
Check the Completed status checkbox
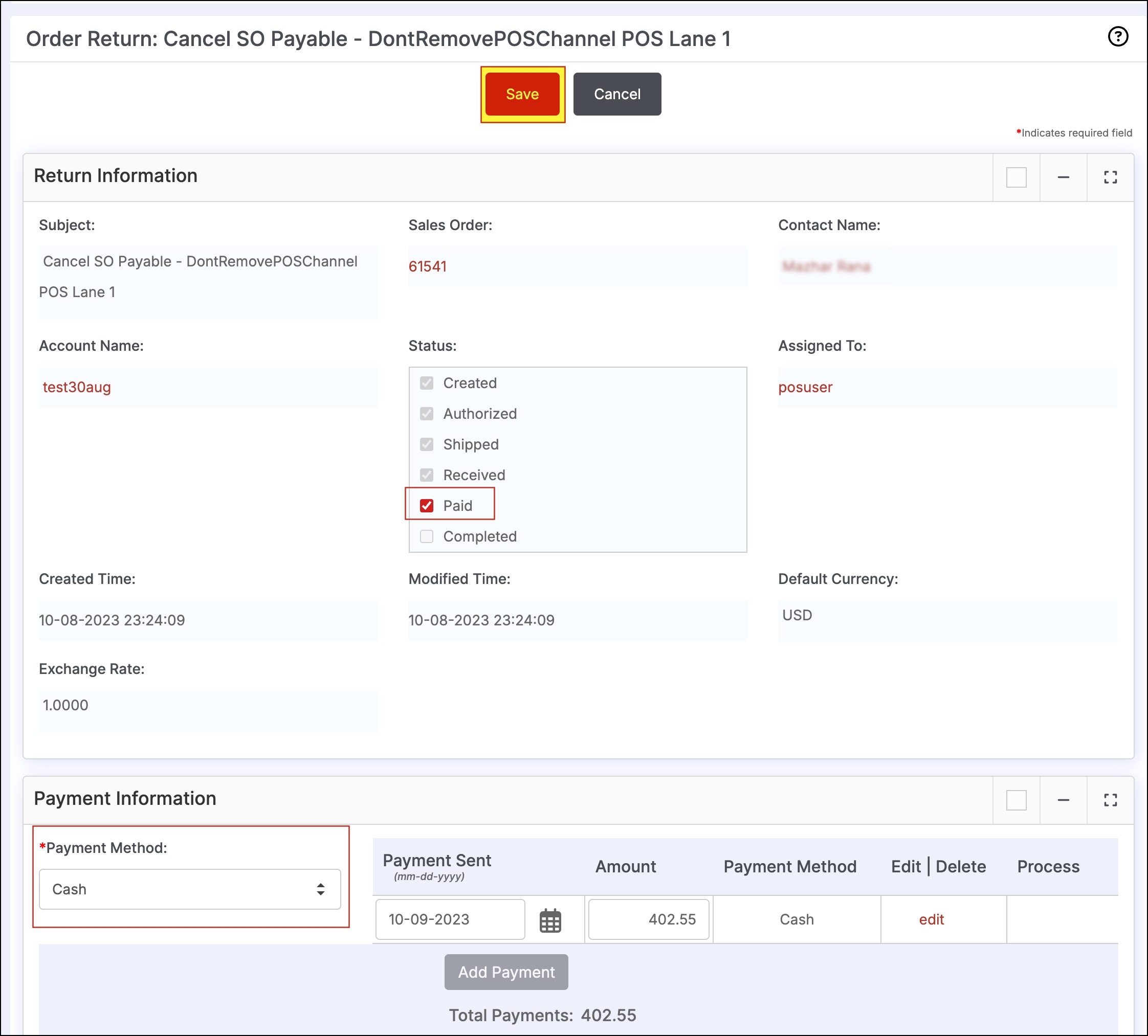coord(427,536)
